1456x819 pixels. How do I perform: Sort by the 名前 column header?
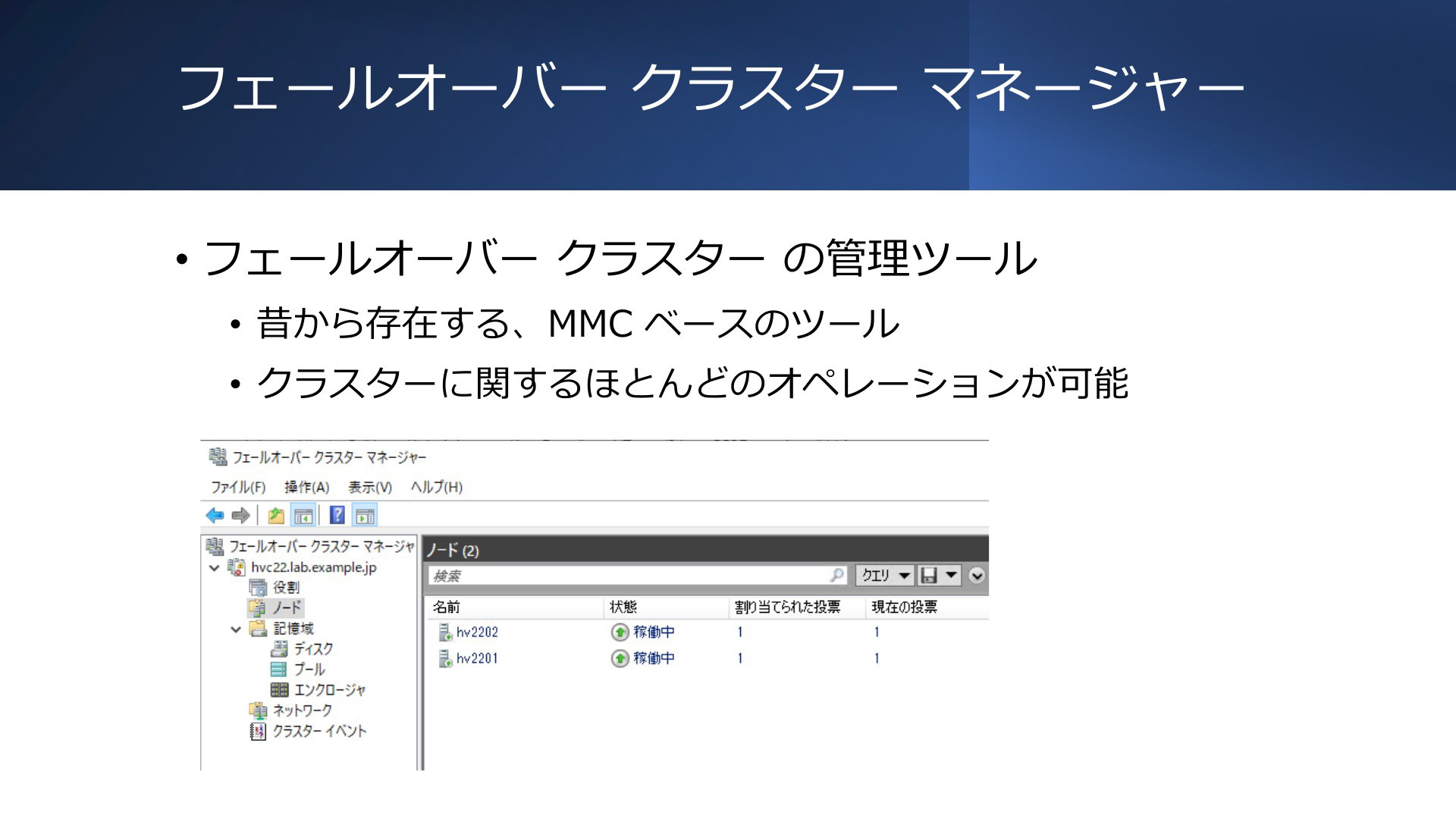[x=516, y=607]
